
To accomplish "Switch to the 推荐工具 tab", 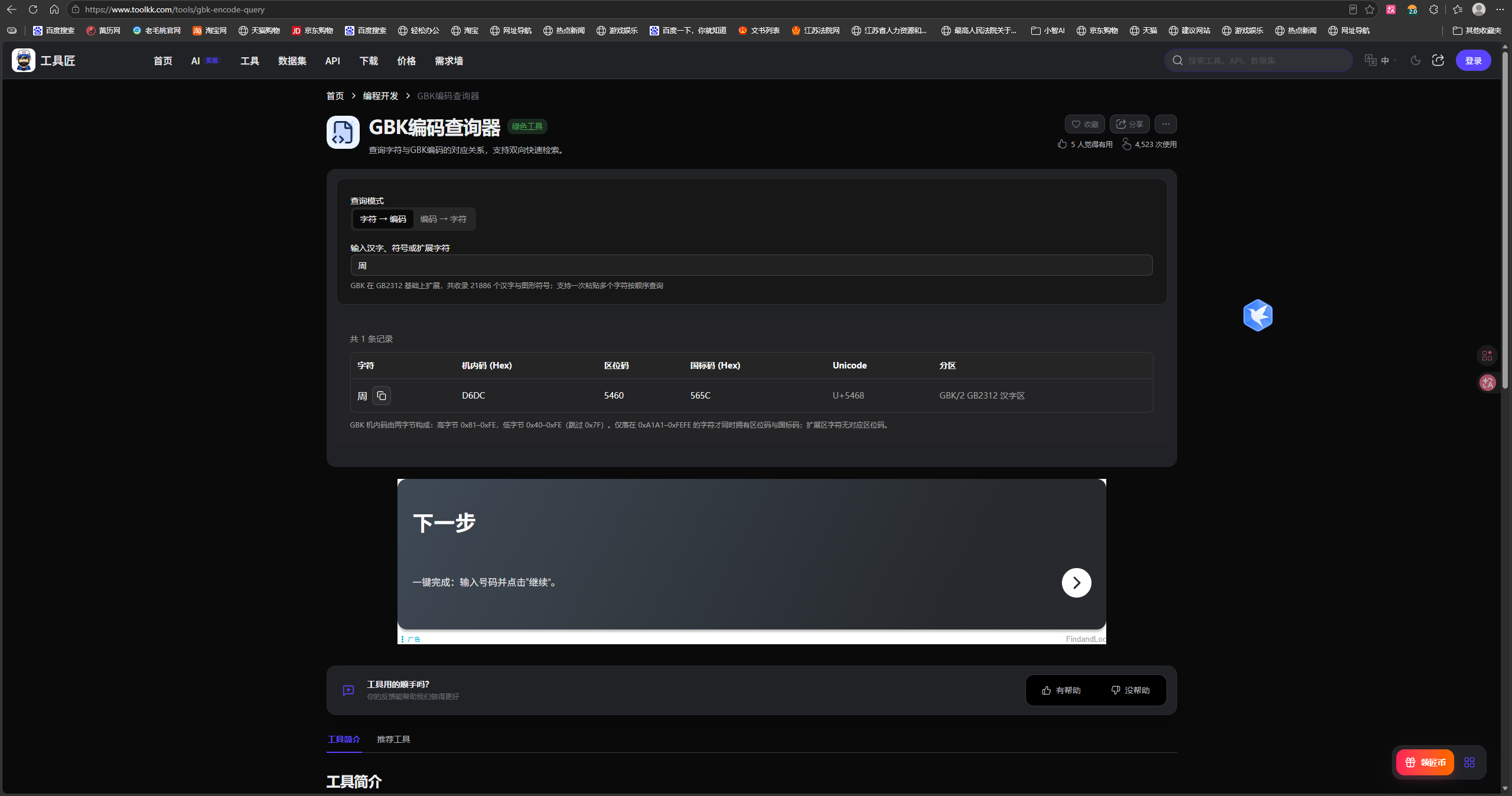I will (393, 739).
